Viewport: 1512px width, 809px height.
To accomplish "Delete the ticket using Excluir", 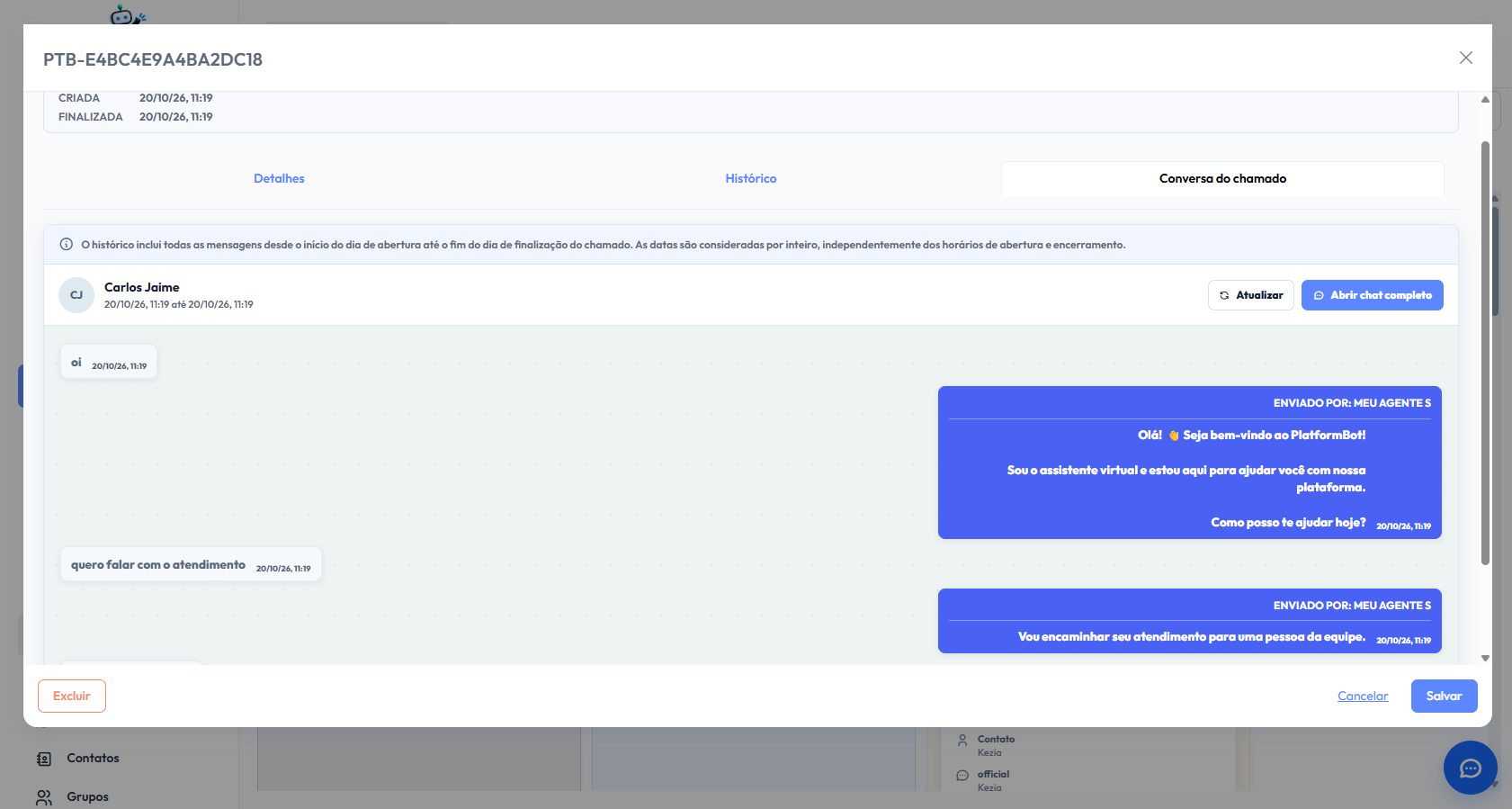I will [72, 696].
